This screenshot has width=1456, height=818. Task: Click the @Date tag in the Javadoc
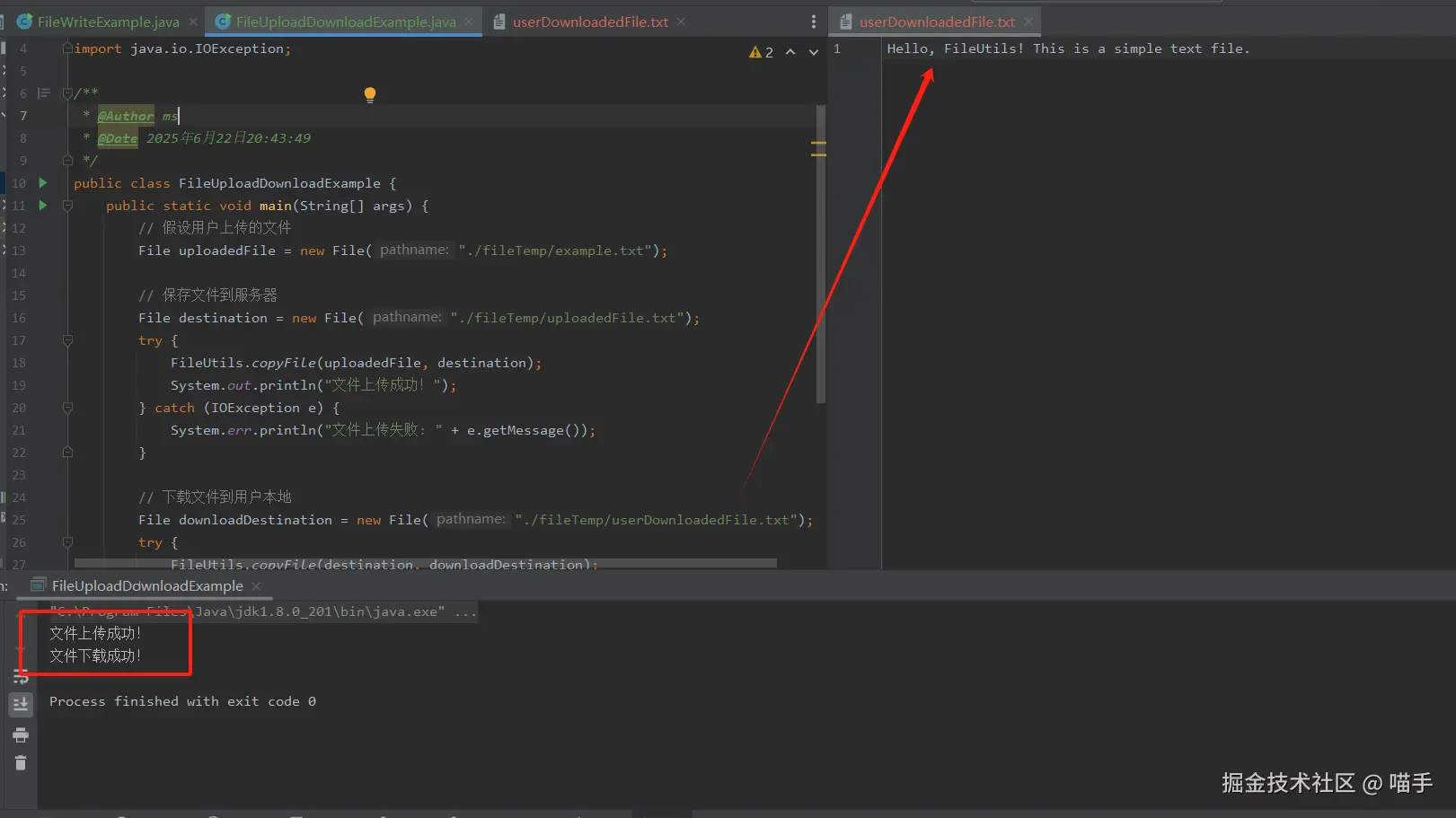click(118, 138)
